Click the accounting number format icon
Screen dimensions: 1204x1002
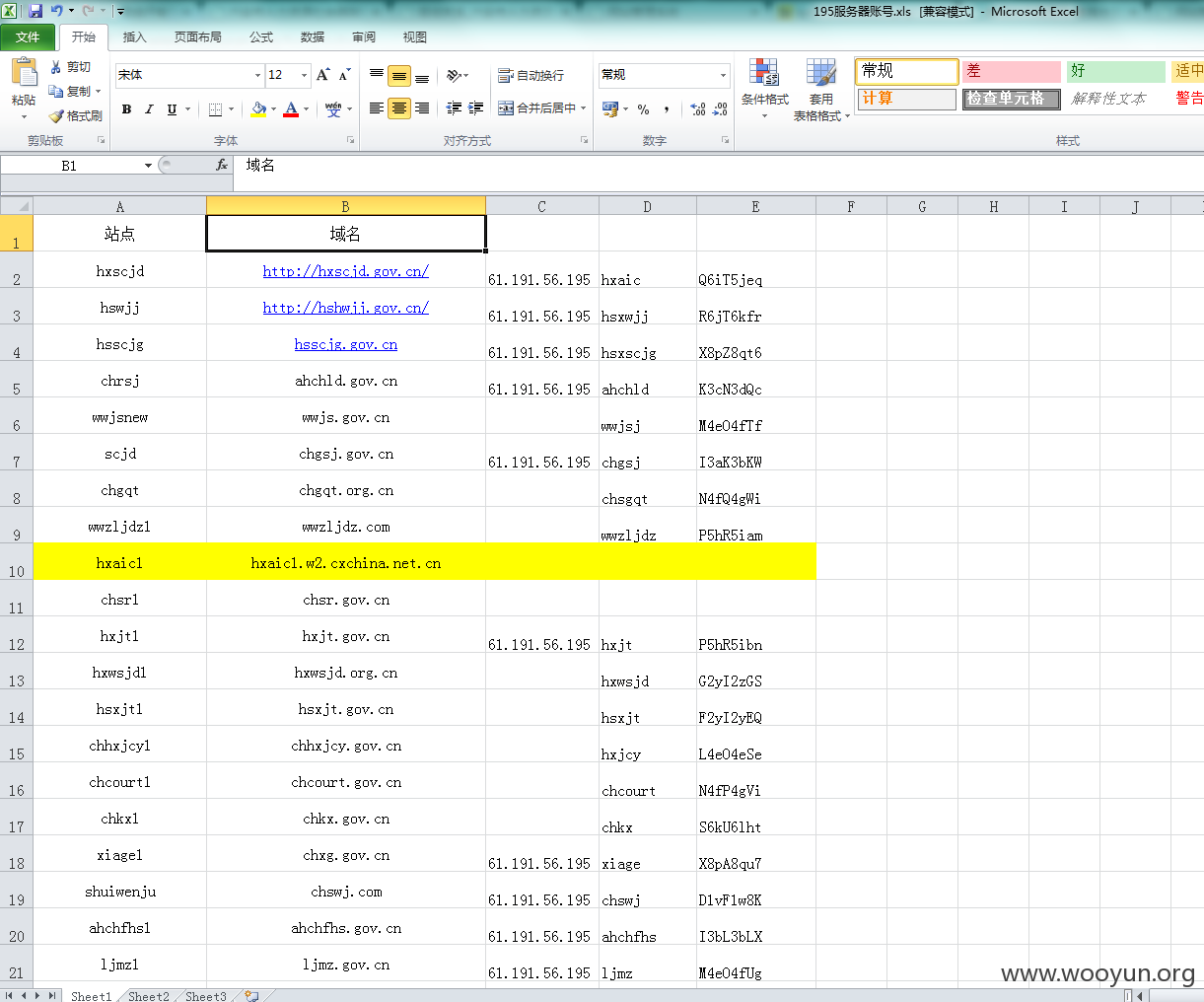[610, 108]
